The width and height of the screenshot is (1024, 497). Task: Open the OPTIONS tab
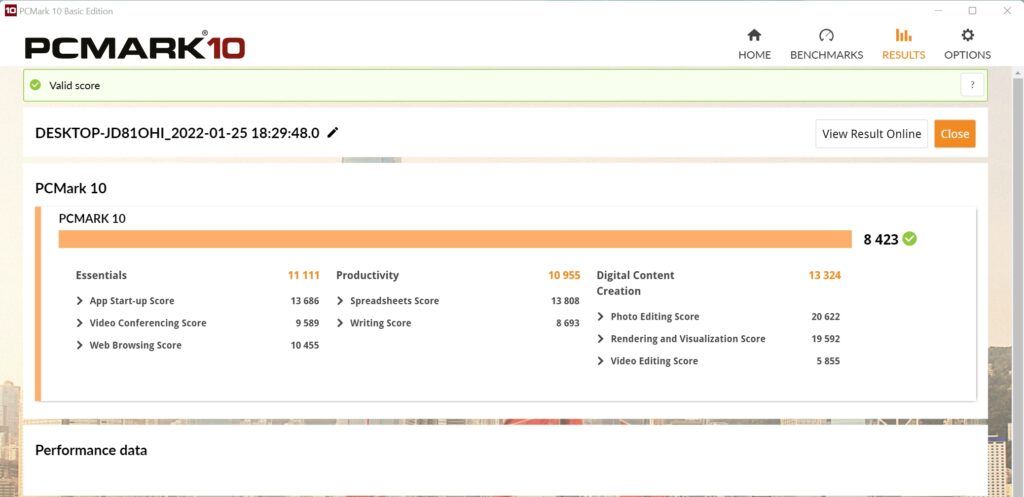click(x=967, y=44)
